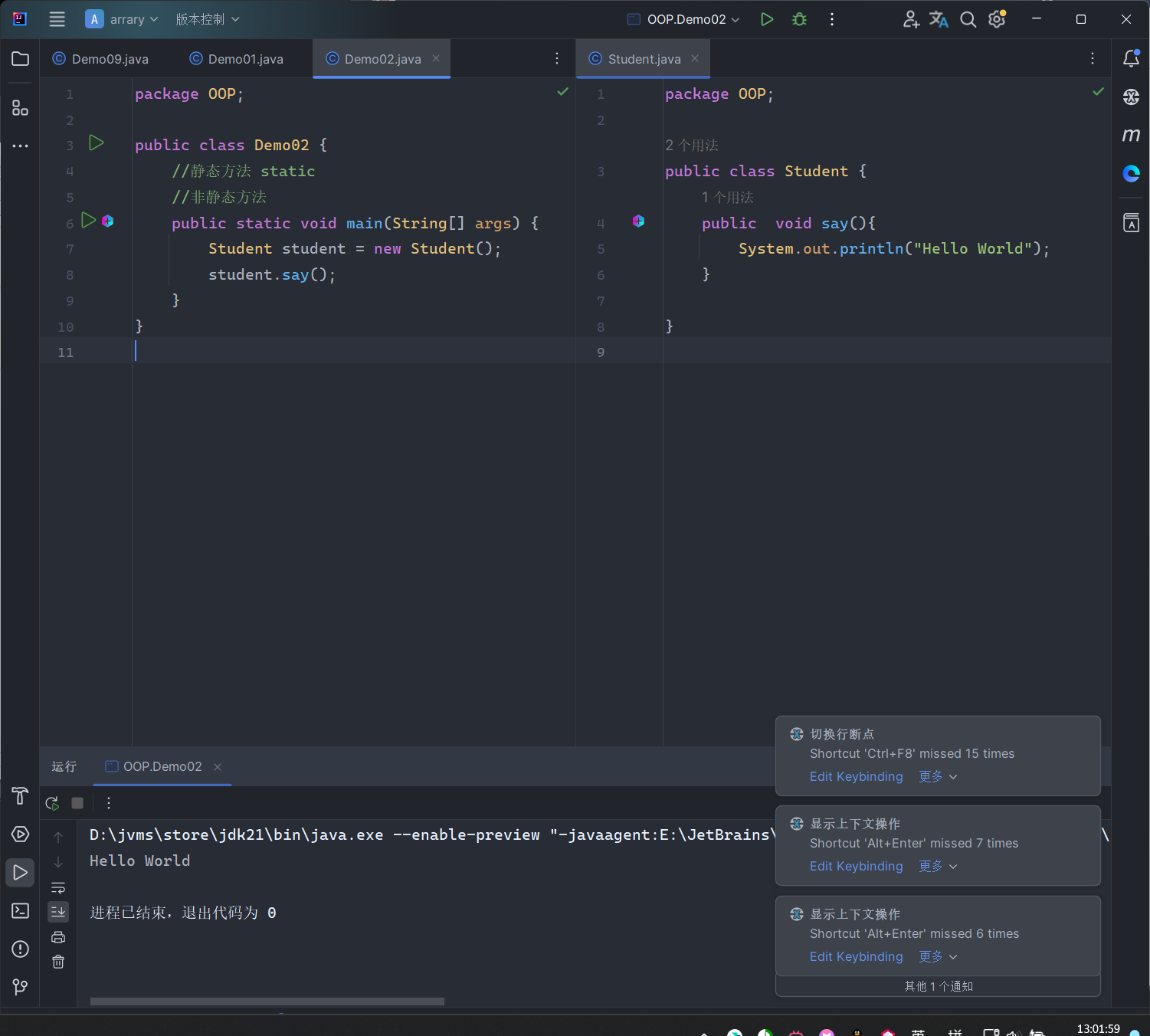Select the Student.java editor tab
This screenshot has height=1036, width=1150.
pos(644,59)
